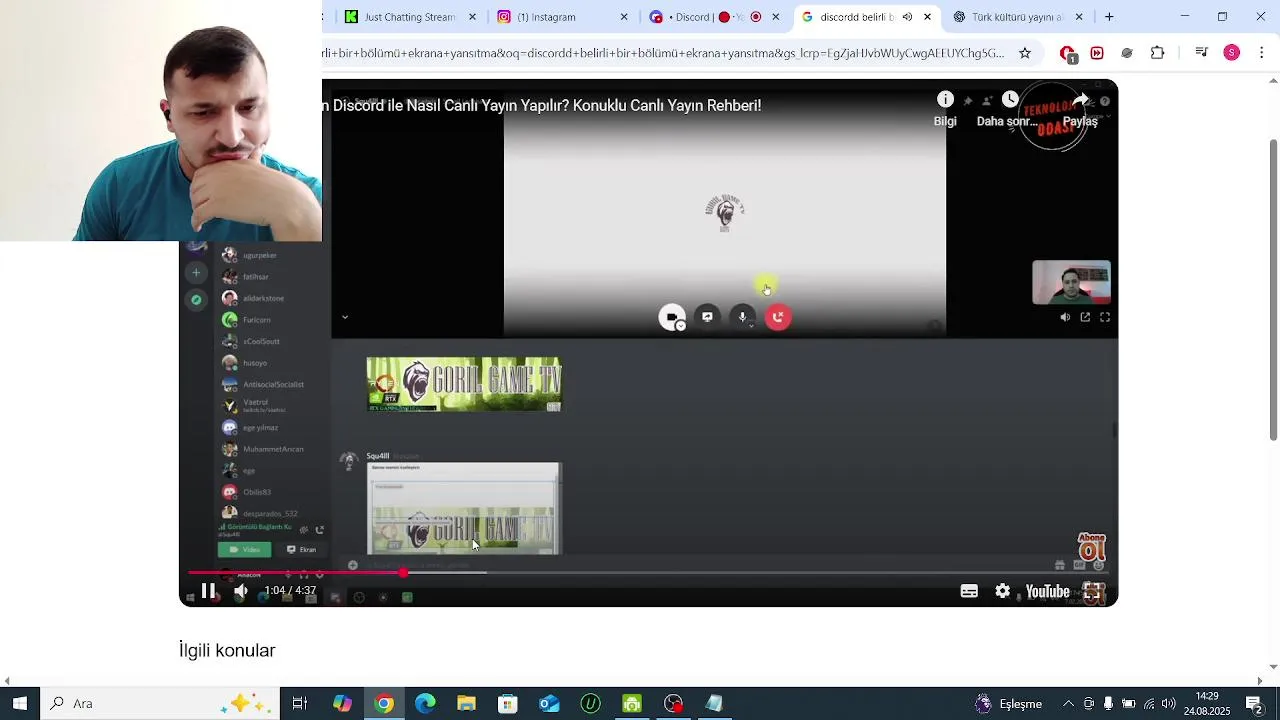Click the green Video button in Discord
Image resolution: width=1280 pixels, height=720 pixels.
244,549
